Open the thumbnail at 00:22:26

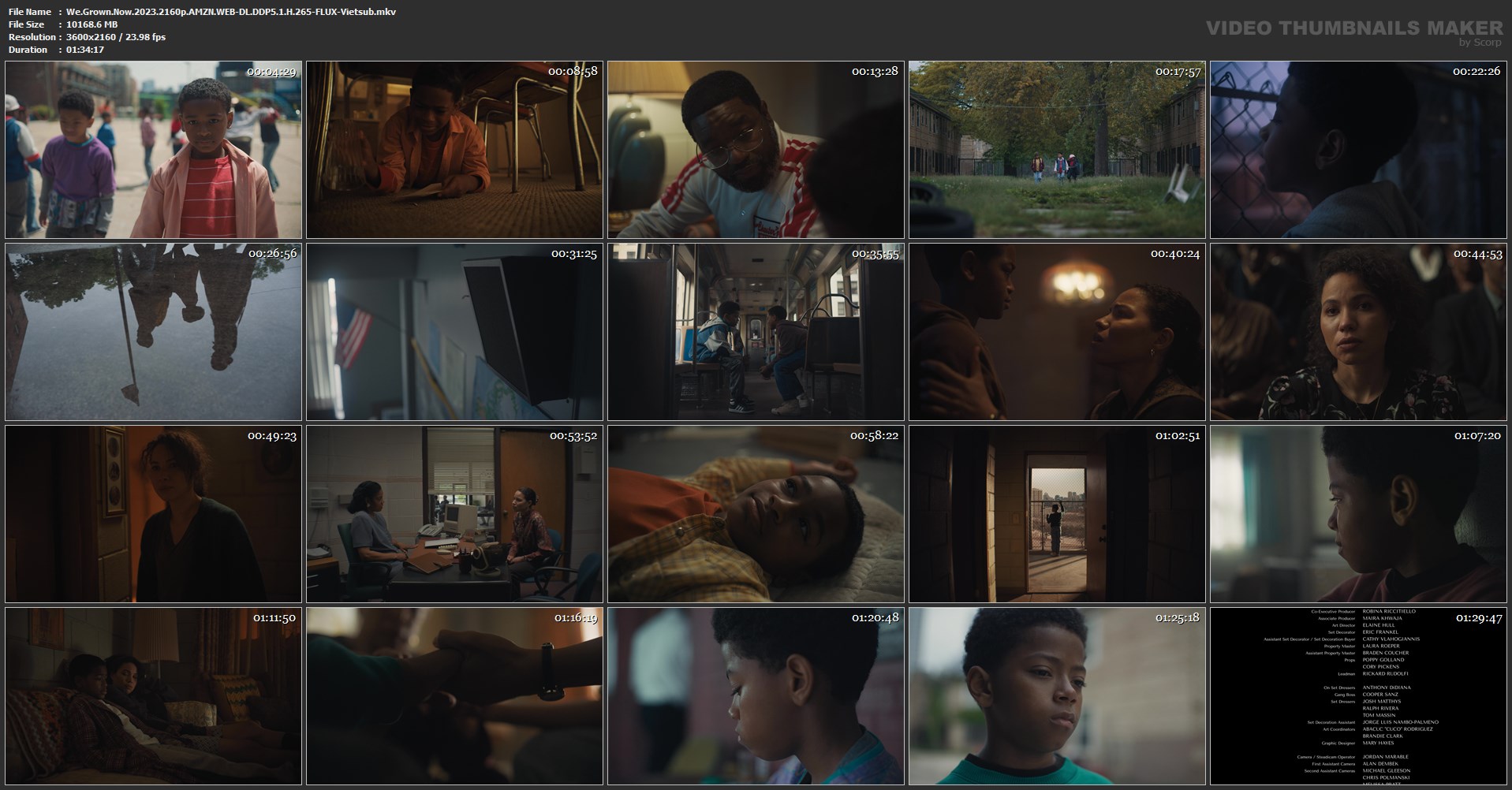click(x=1359, y=150)
